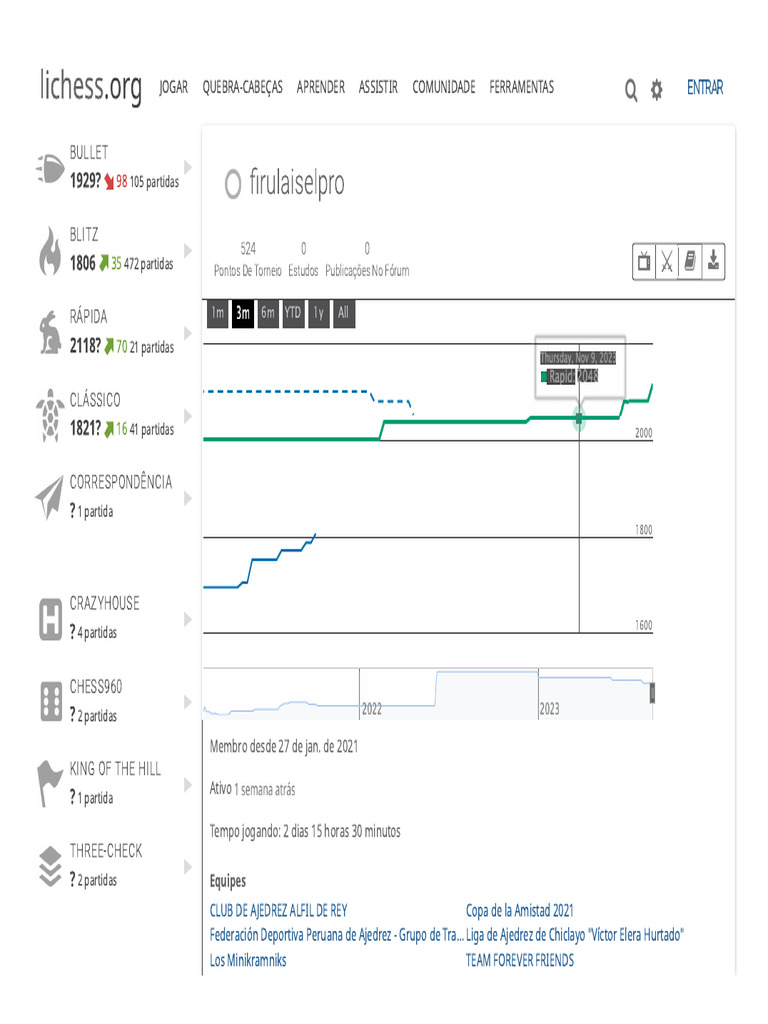
Task: Click the 2022 marker on timeline navigator
Action: 371,708
